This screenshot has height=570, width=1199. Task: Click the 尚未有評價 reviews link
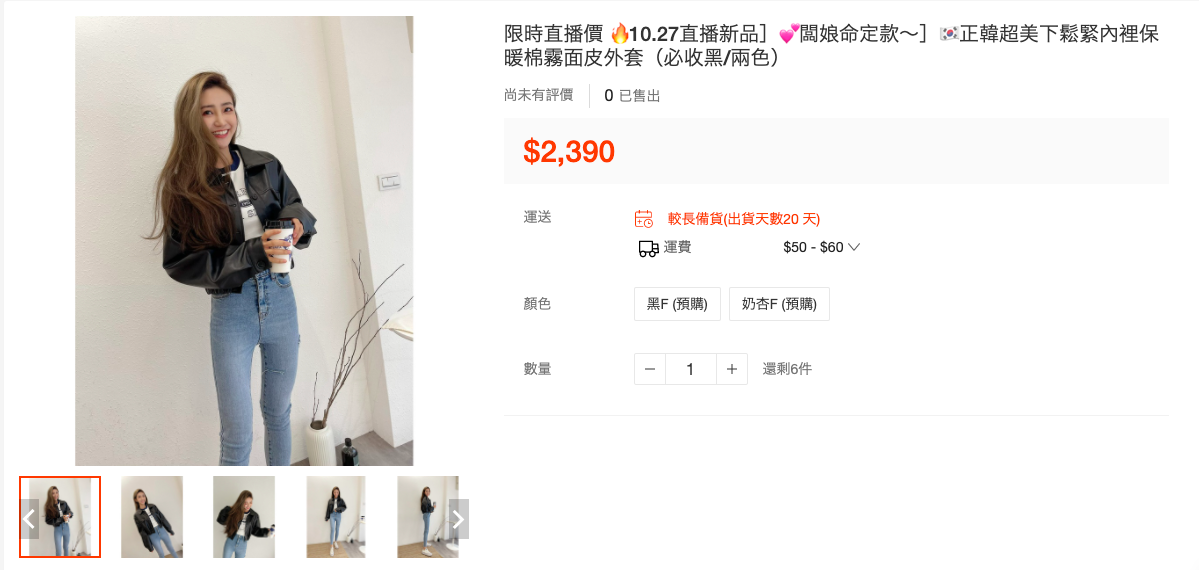point(538,95)
